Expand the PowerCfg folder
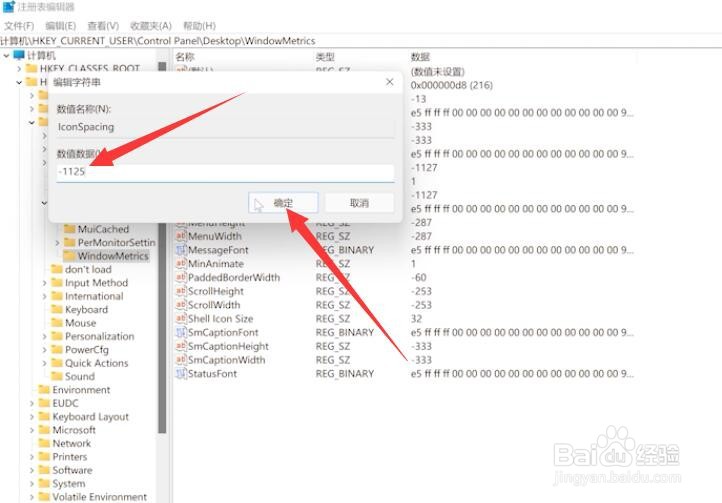 pos(45,350)
